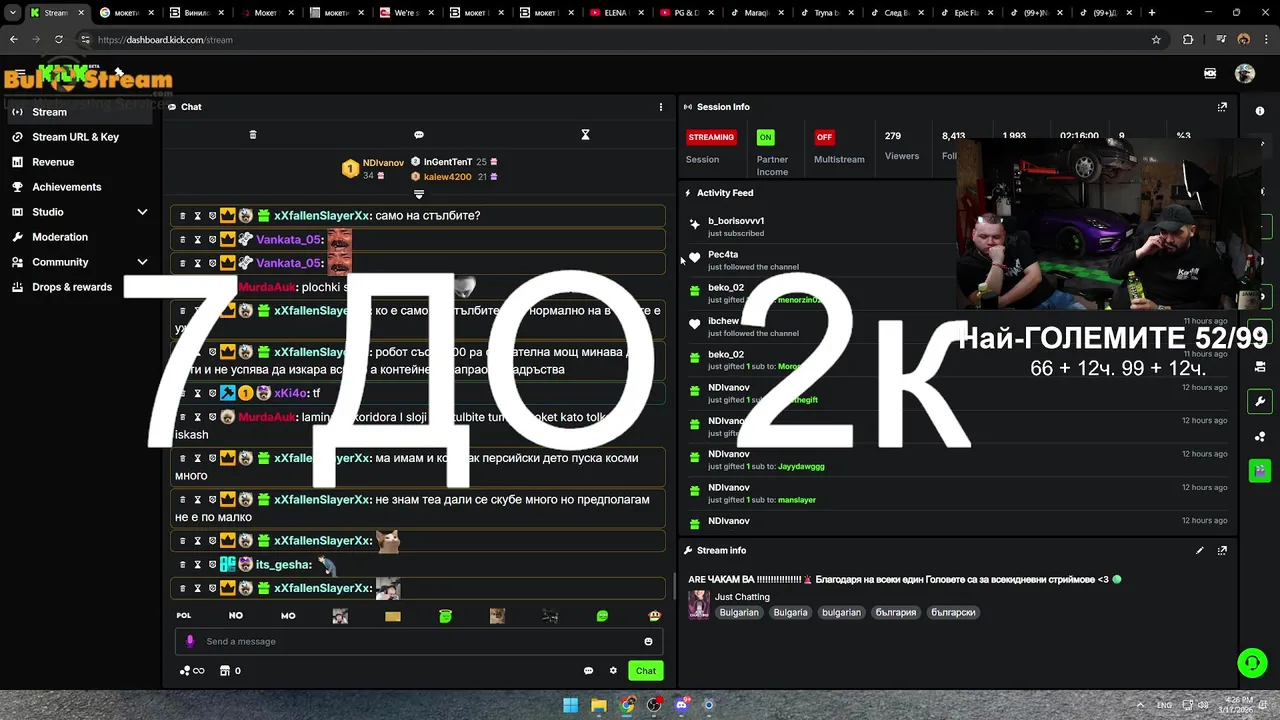Click the purple microphone icon in message box
1280x720 pixels.
click(x=190, y=642)
